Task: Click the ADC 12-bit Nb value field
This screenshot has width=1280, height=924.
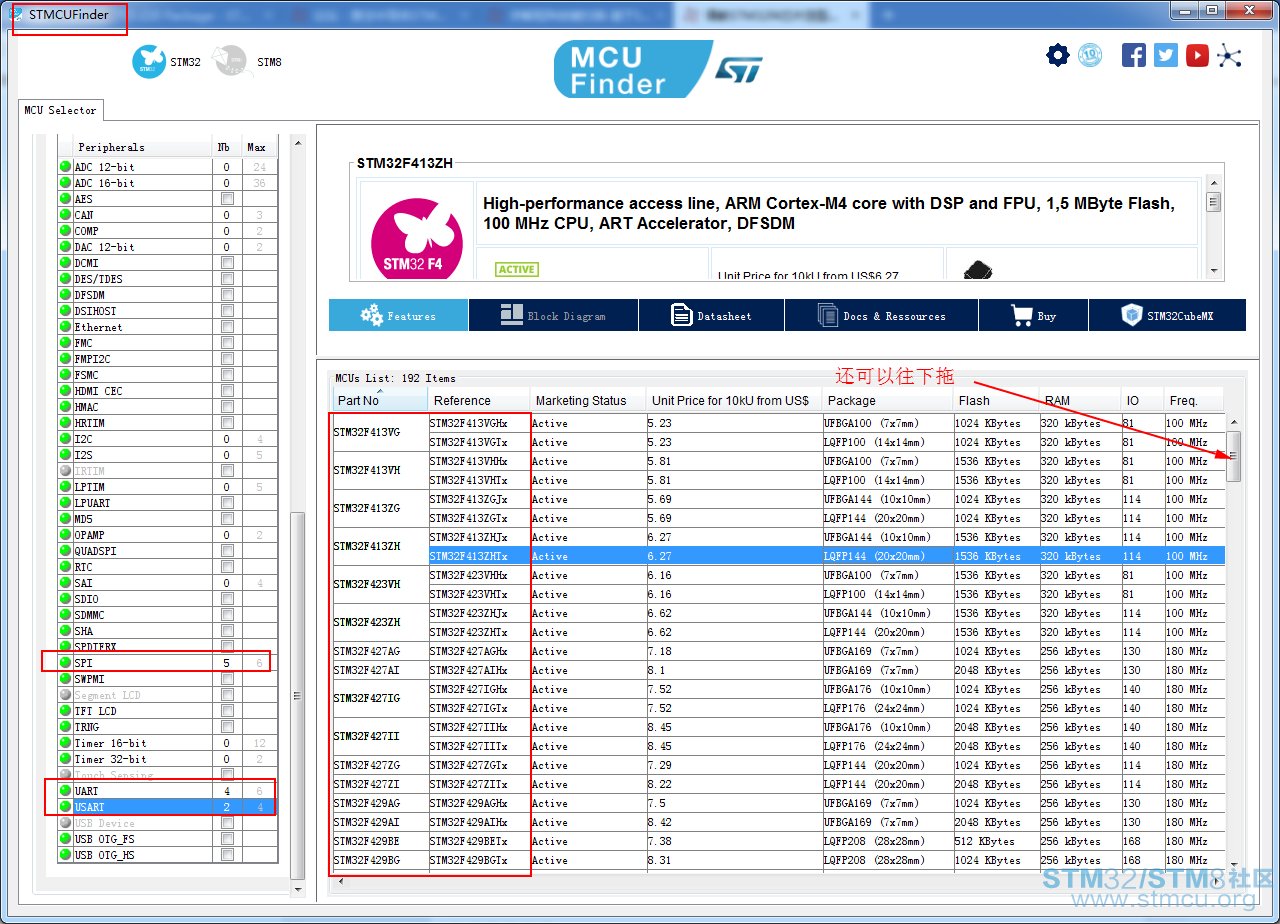Action: [227, 167]
